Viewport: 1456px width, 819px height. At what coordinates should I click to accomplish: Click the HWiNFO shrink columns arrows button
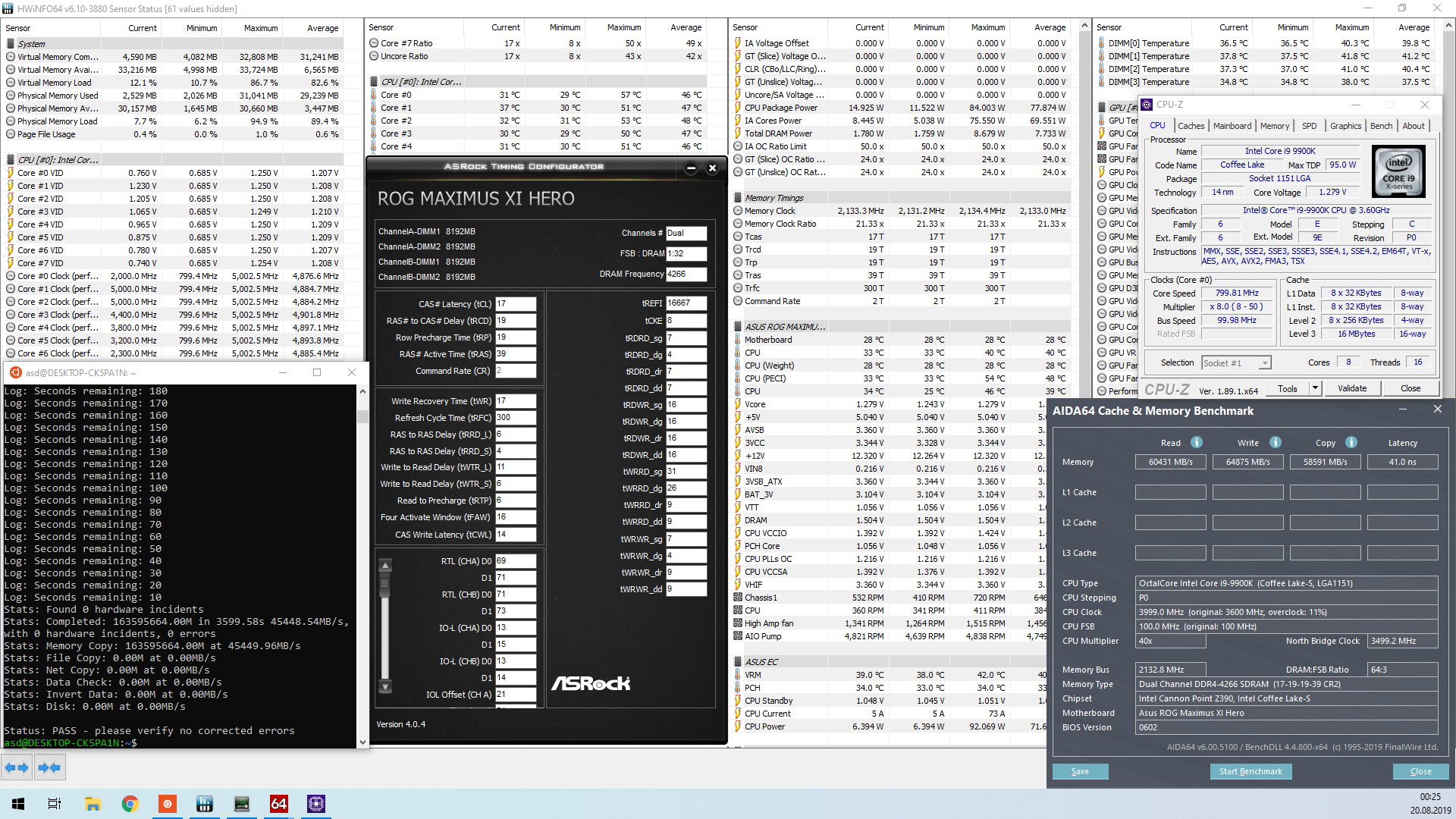[49, 768]
